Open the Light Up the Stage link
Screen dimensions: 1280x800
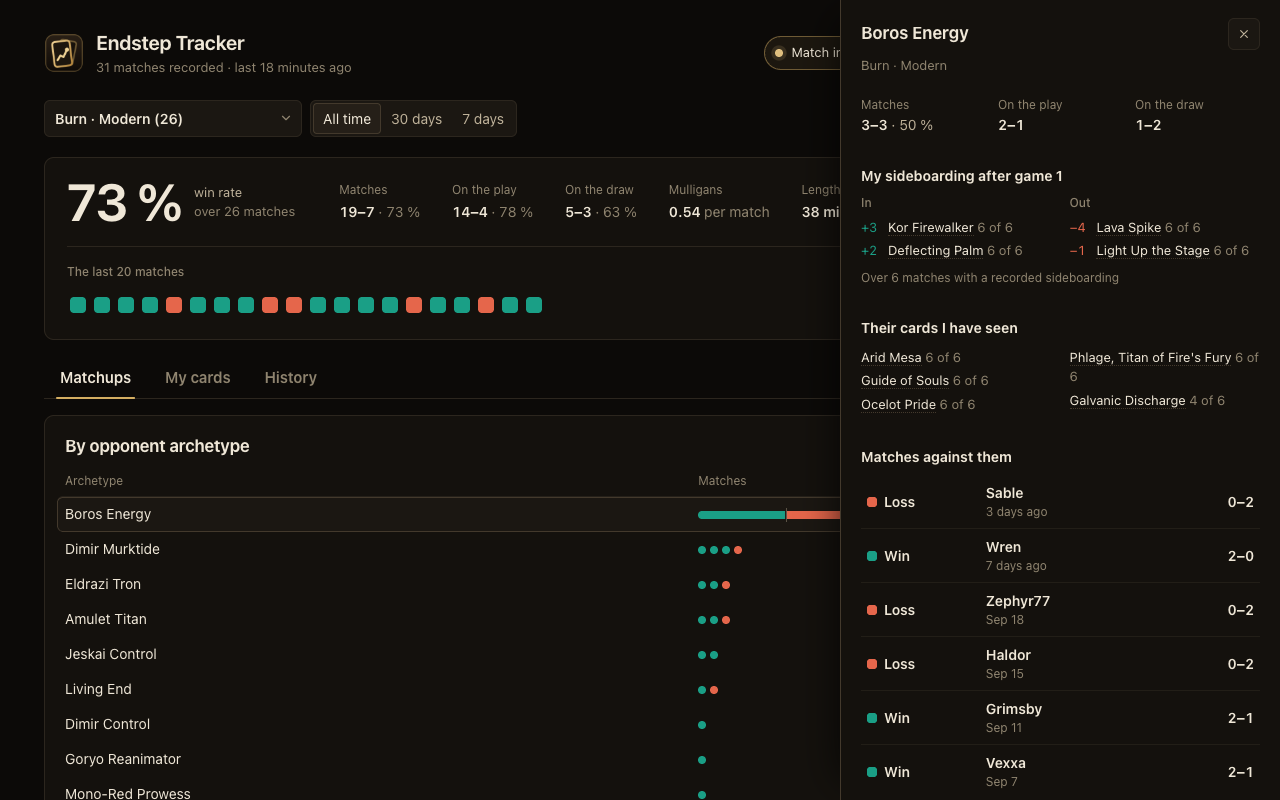click(x=1153, y=251)
